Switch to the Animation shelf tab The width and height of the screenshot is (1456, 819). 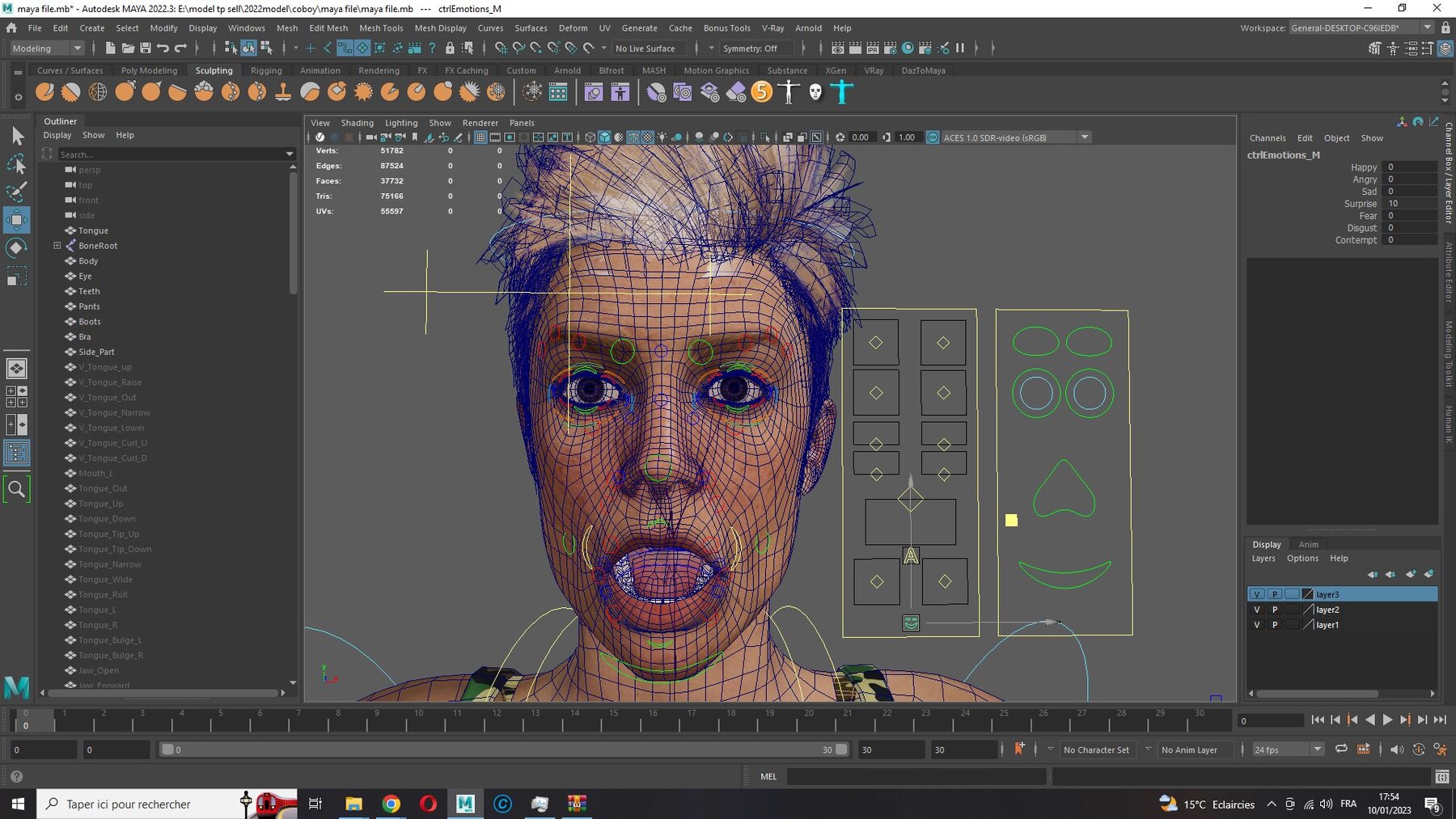pos(320,70)
